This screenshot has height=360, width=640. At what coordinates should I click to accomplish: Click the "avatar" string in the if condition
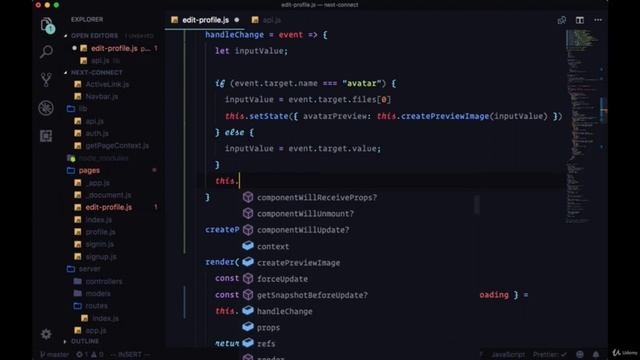tap(362, 83)
